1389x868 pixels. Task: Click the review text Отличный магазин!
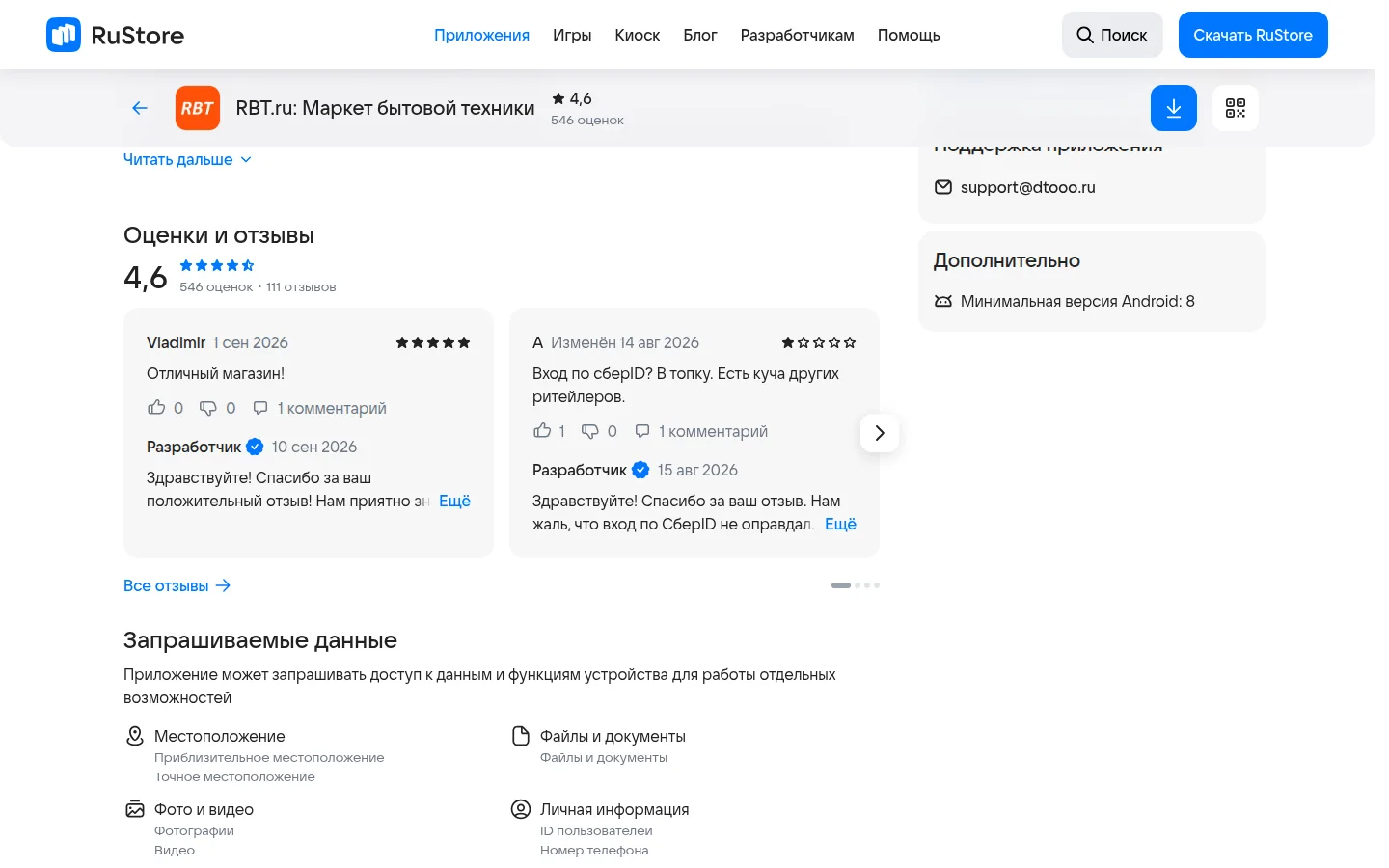click(x=215, y=373)
